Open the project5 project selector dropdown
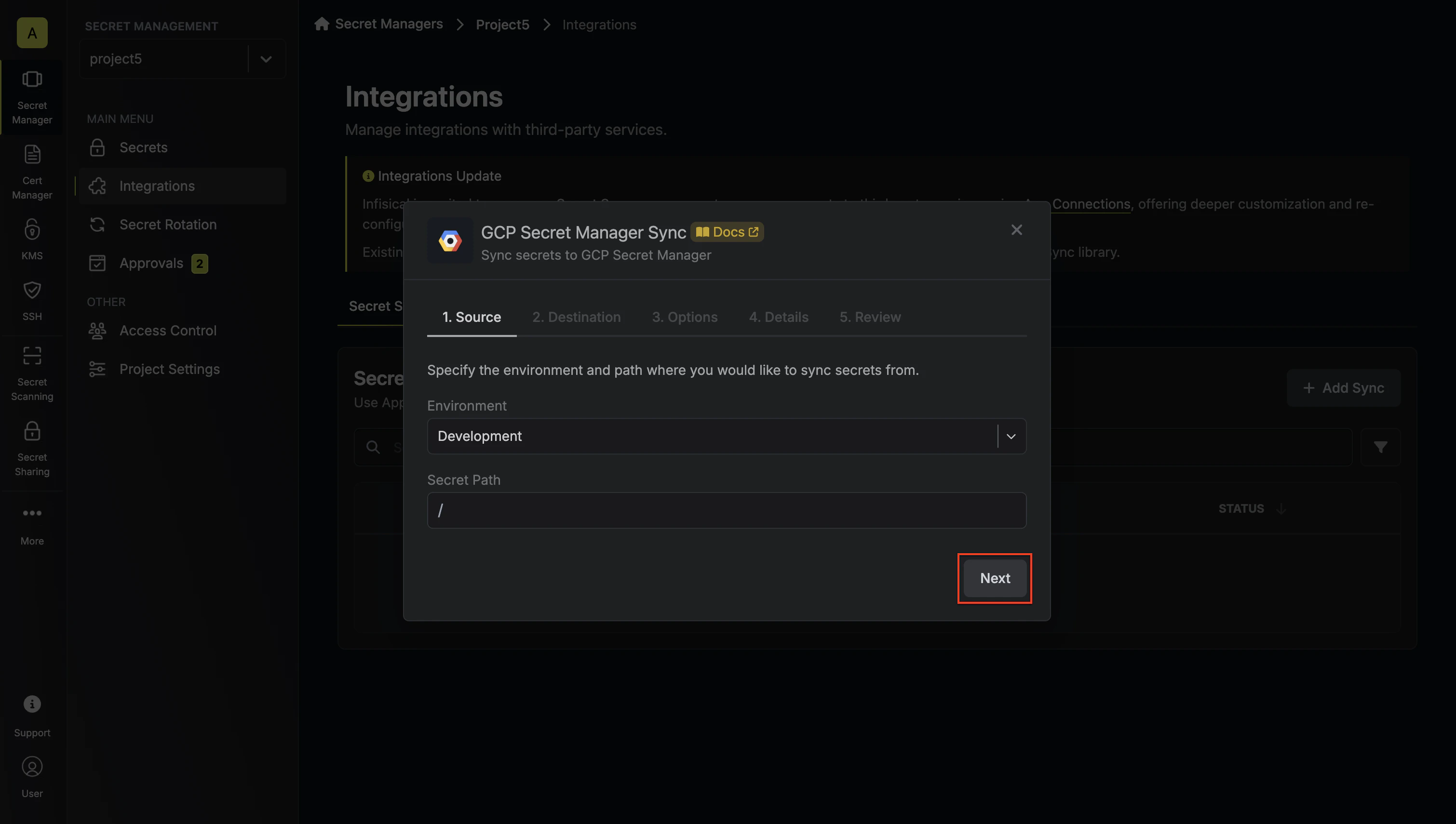The height and width of the screenshot is (824, 1456). tap(182, 59)
